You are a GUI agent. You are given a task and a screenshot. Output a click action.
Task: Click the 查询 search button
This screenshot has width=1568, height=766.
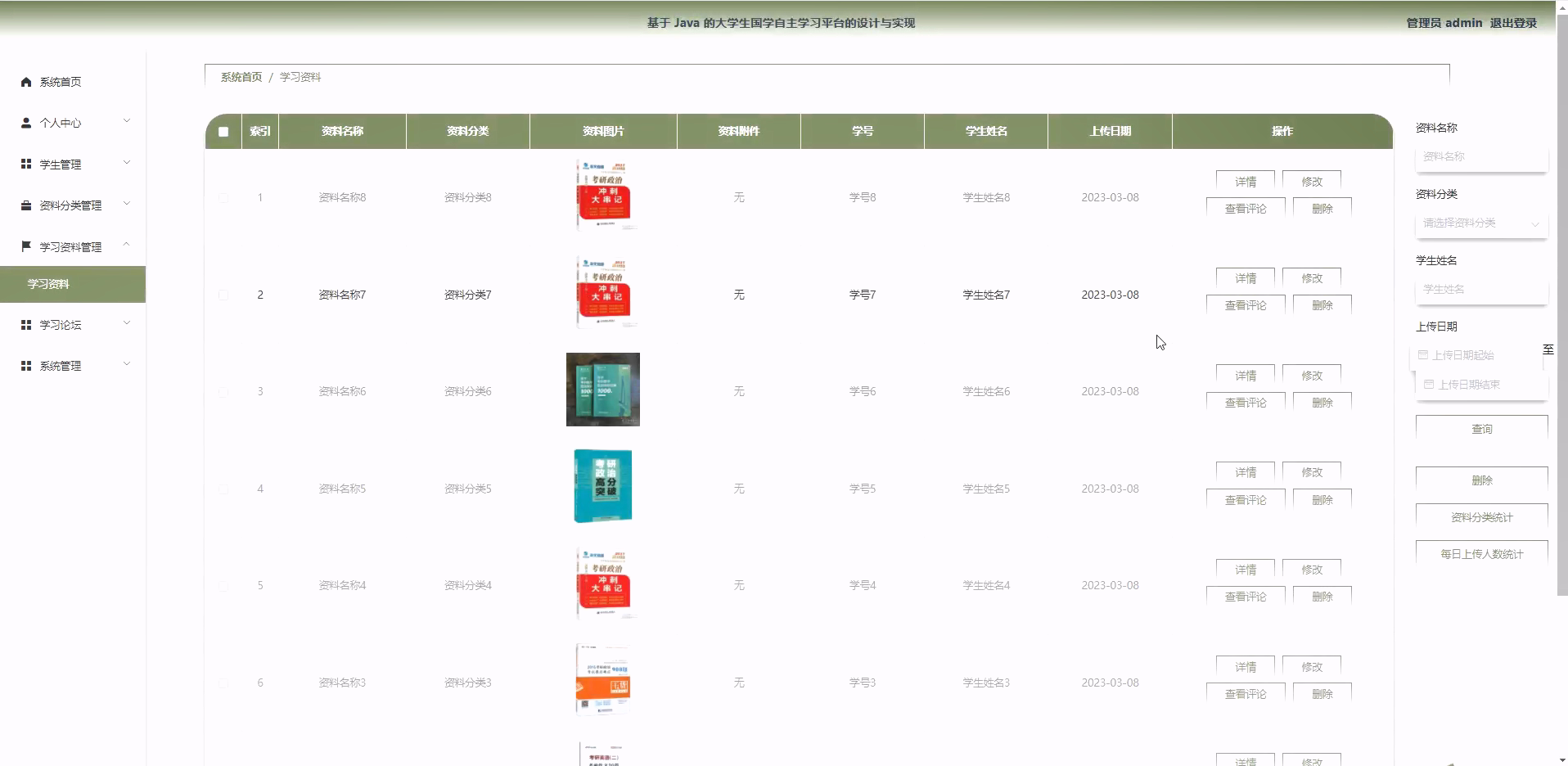[x=1481, y=429]
